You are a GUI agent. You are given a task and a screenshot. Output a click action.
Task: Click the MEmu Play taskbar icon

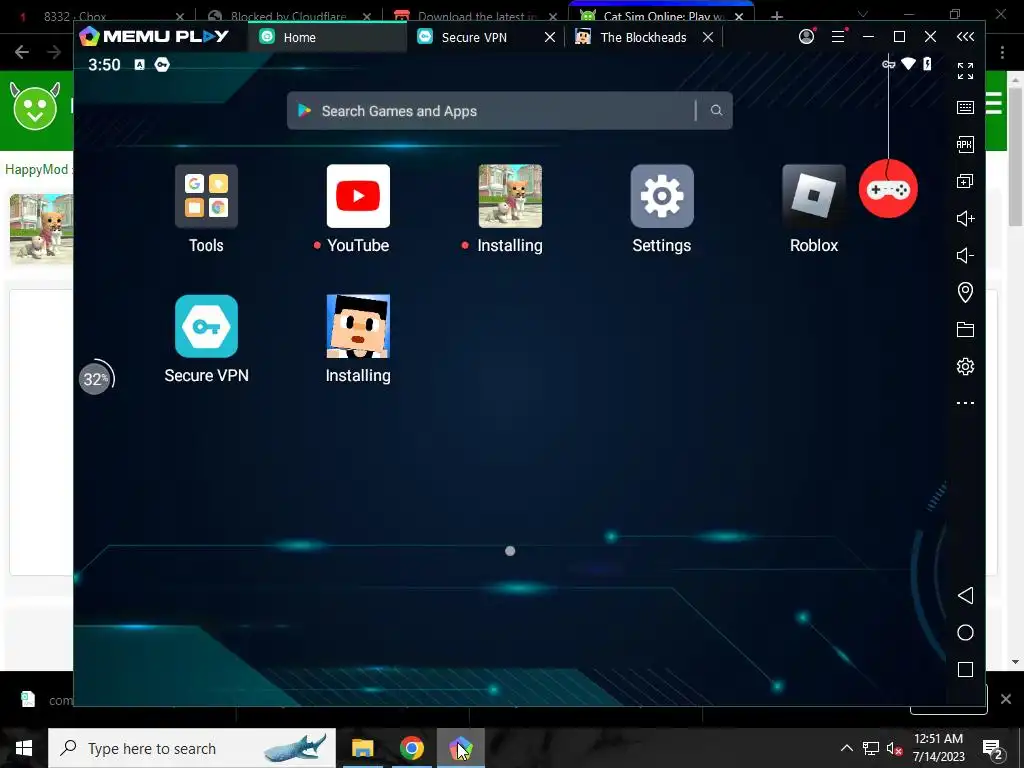click(460, 748)
